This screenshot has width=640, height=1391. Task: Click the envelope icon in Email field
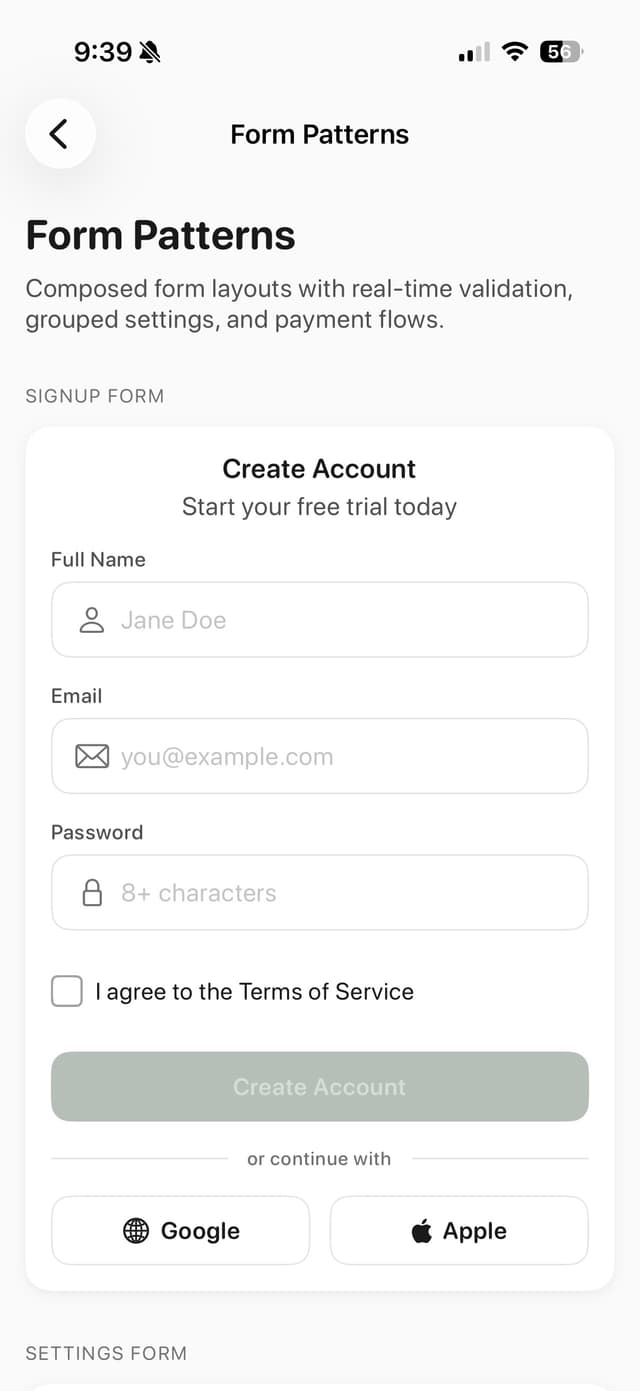point(92,757)
